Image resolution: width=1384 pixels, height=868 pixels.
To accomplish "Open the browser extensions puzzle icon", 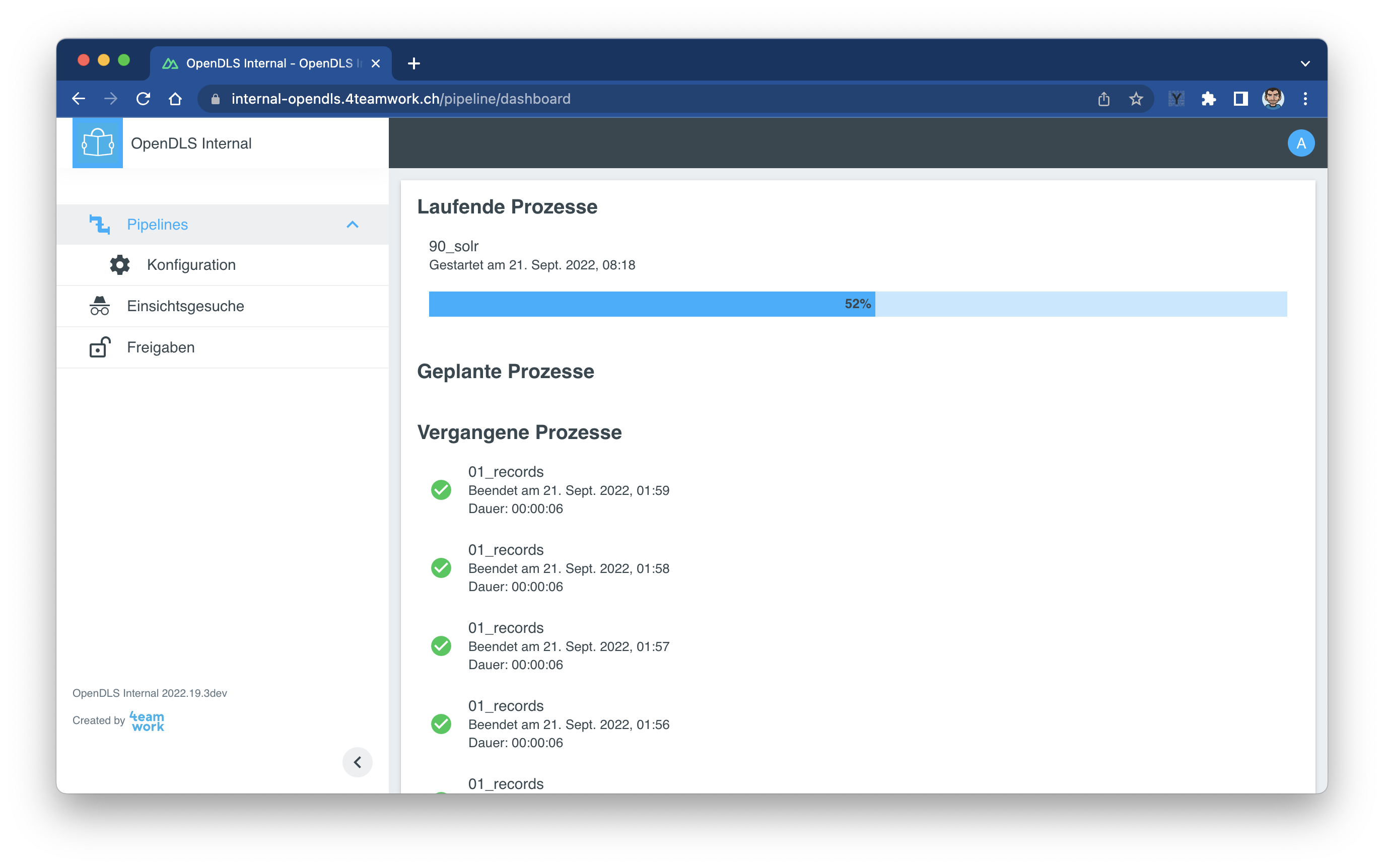I will tap(1208, 99).
